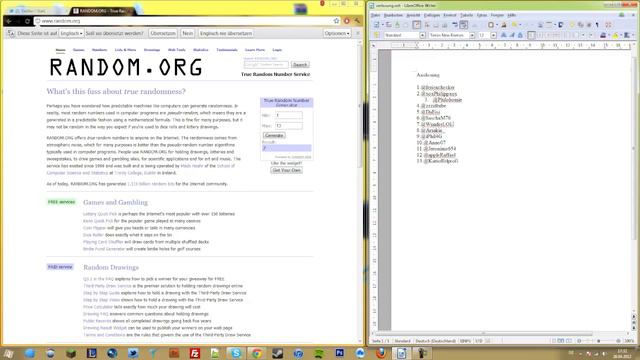Click the Chrome taskbar icon
This screenshot has width=640, height=360.
256,353
